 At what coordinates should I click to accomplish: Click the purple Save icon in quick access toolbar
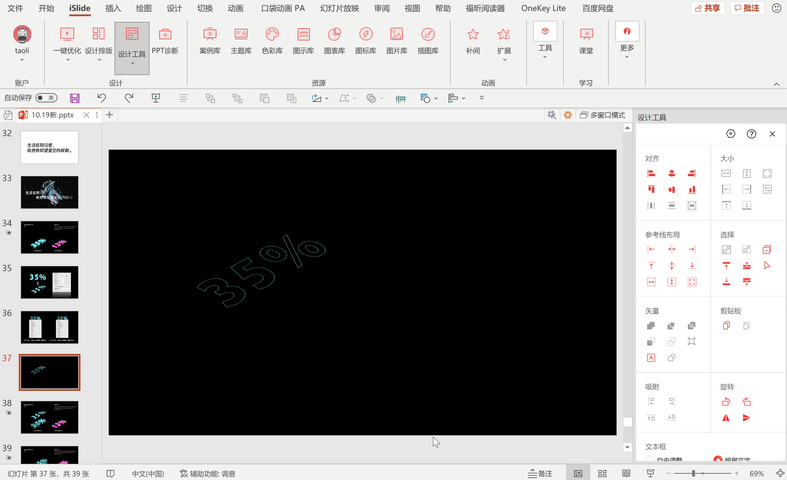tap(75, 98)
